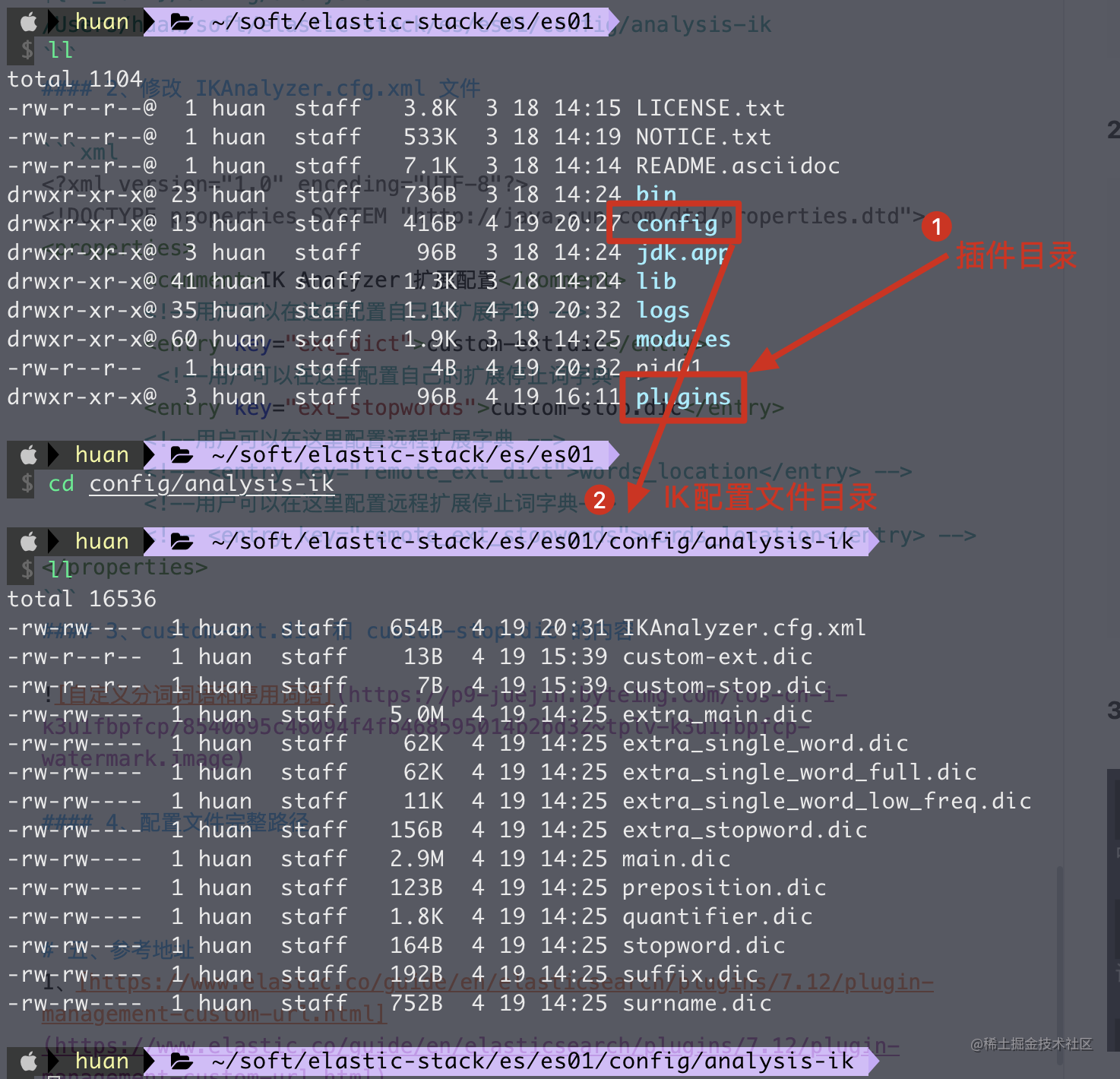1120x1079 pixels.
Task: Click the suffix.dic file name
Action: tap(690, 974)
